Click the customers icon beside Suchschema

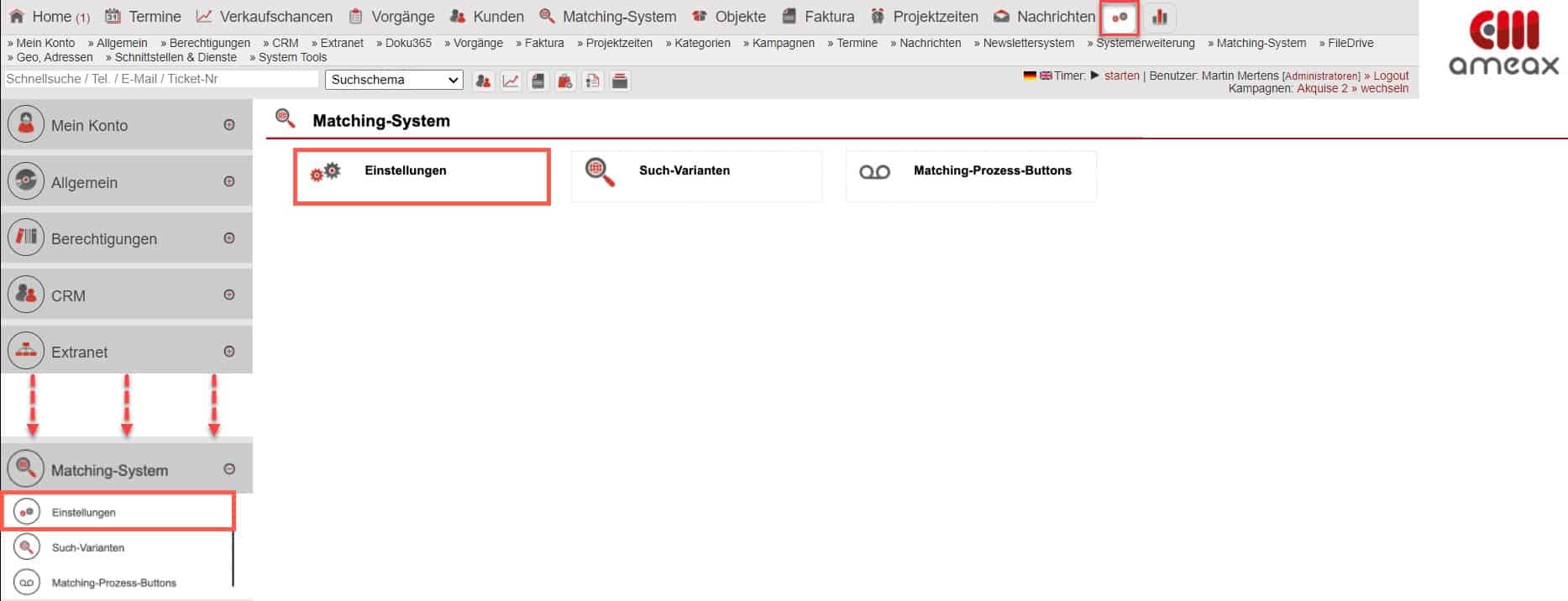pyautogui.click(x=483, y=81)
